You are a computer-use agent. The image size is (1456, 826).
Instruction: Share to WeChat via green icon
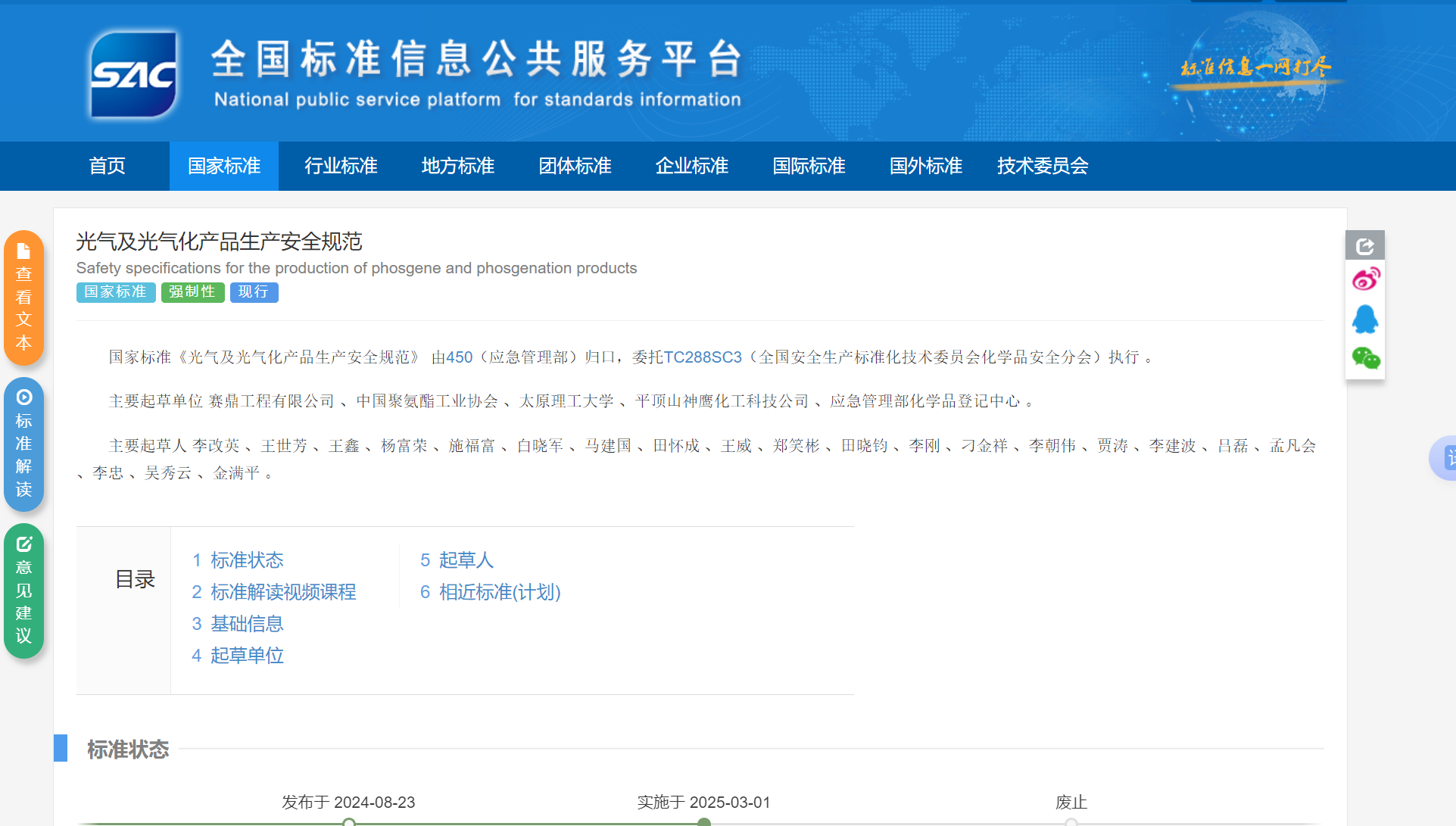(1366, 358)
